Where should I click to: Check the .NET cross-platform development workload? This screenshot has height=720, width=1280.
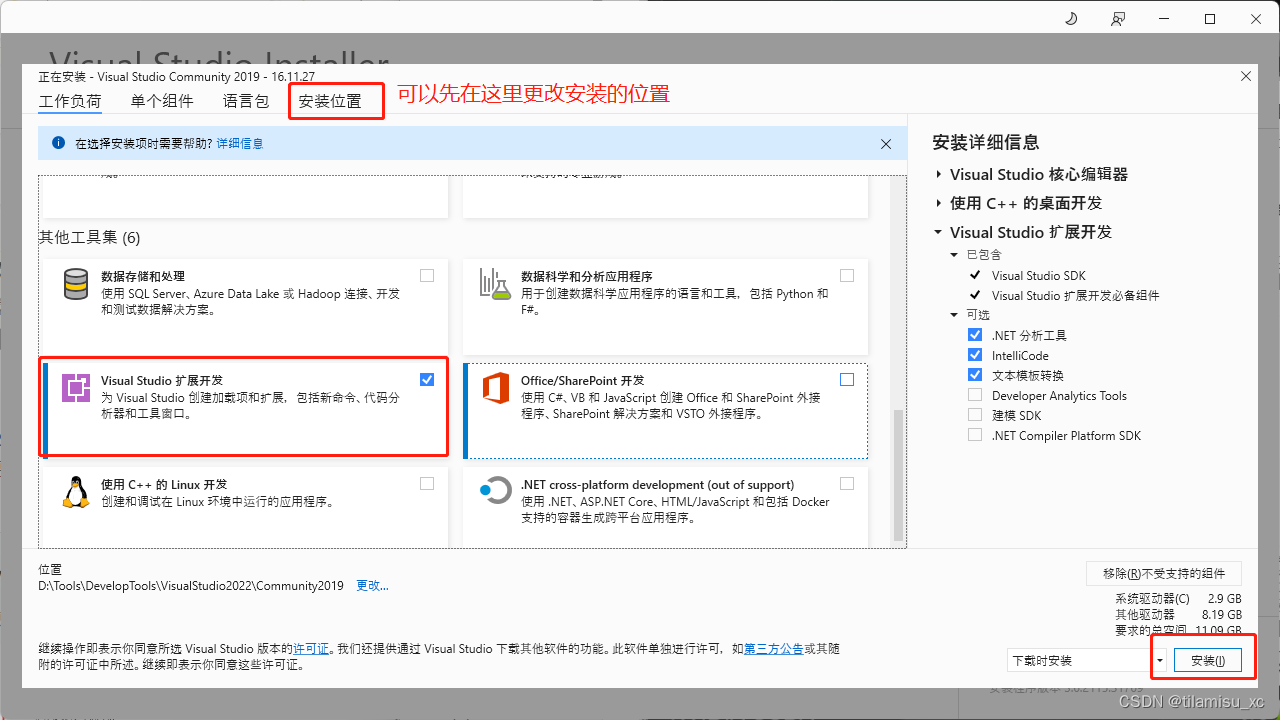(847, 483)
